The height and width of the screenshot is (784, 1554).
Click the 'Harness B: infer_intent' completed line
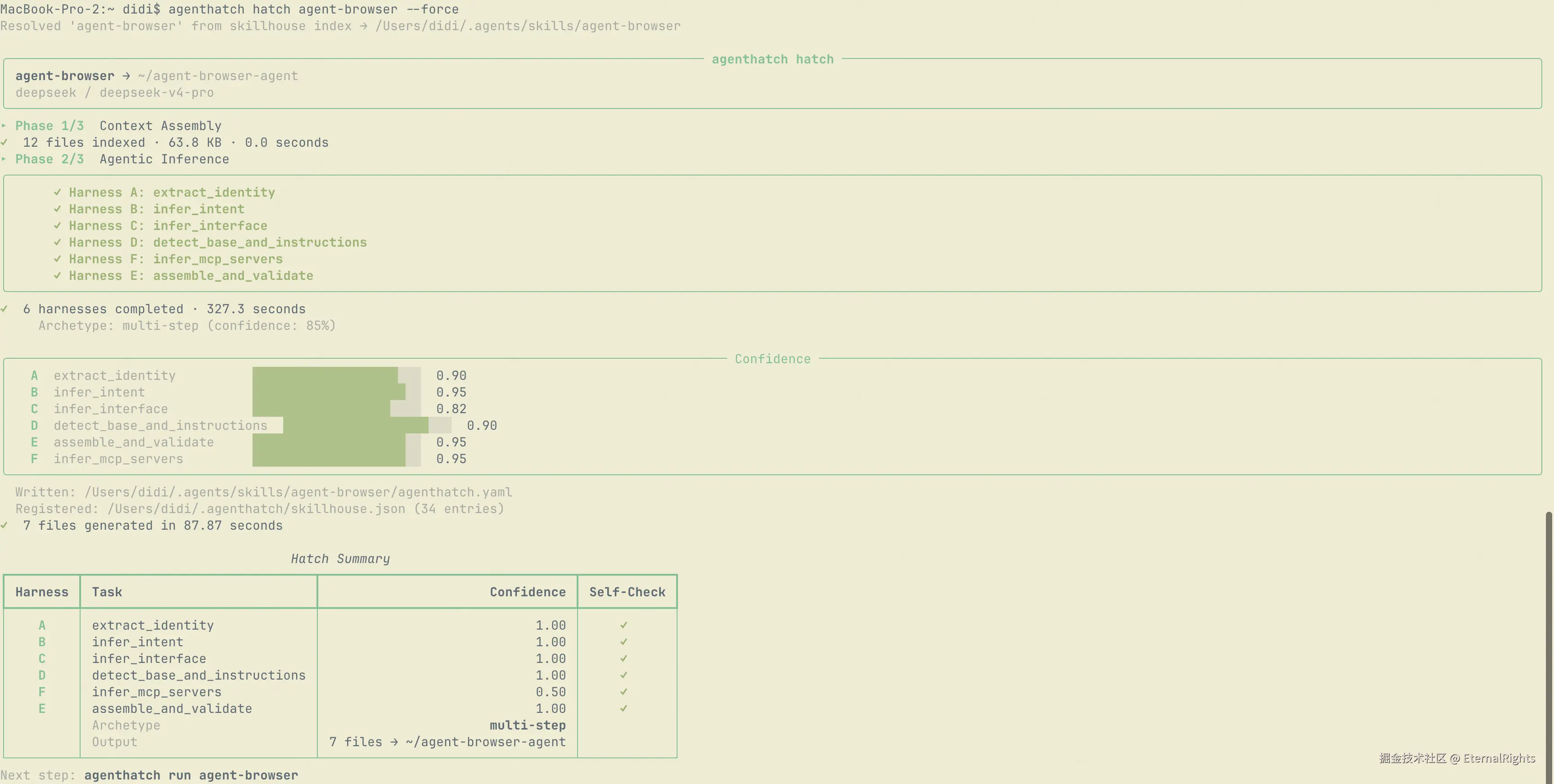point(157,209)
